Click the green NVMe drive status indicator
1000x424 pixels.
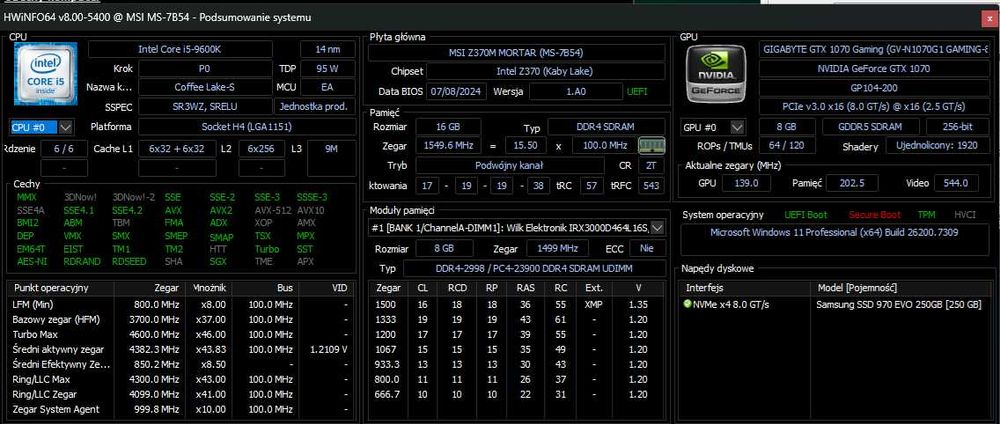(688, 304)
